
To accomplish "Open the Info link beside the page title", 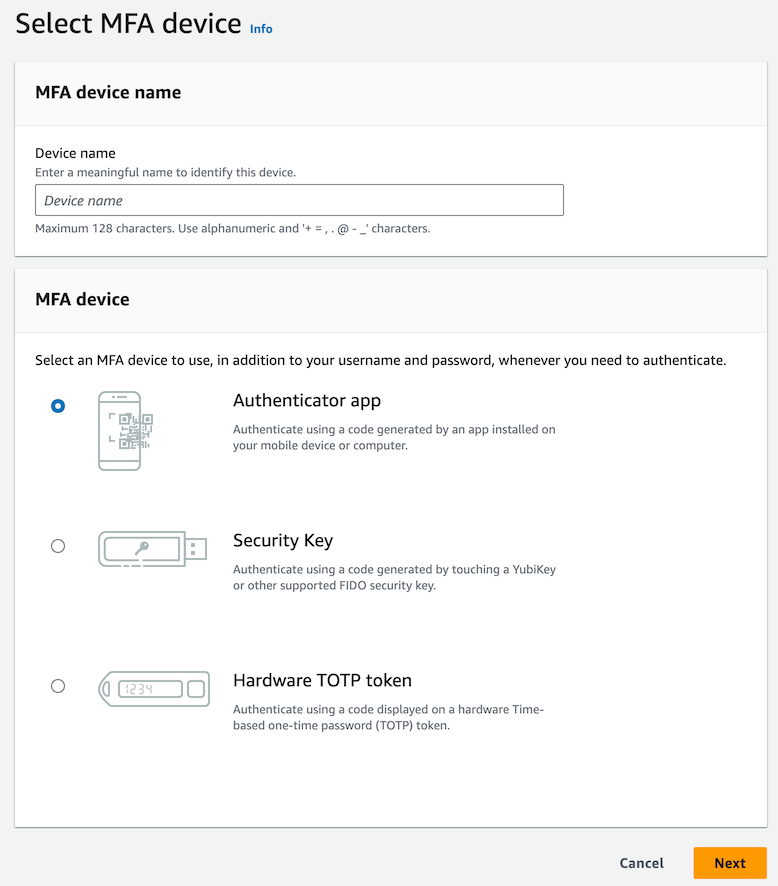I will (261, 29).
